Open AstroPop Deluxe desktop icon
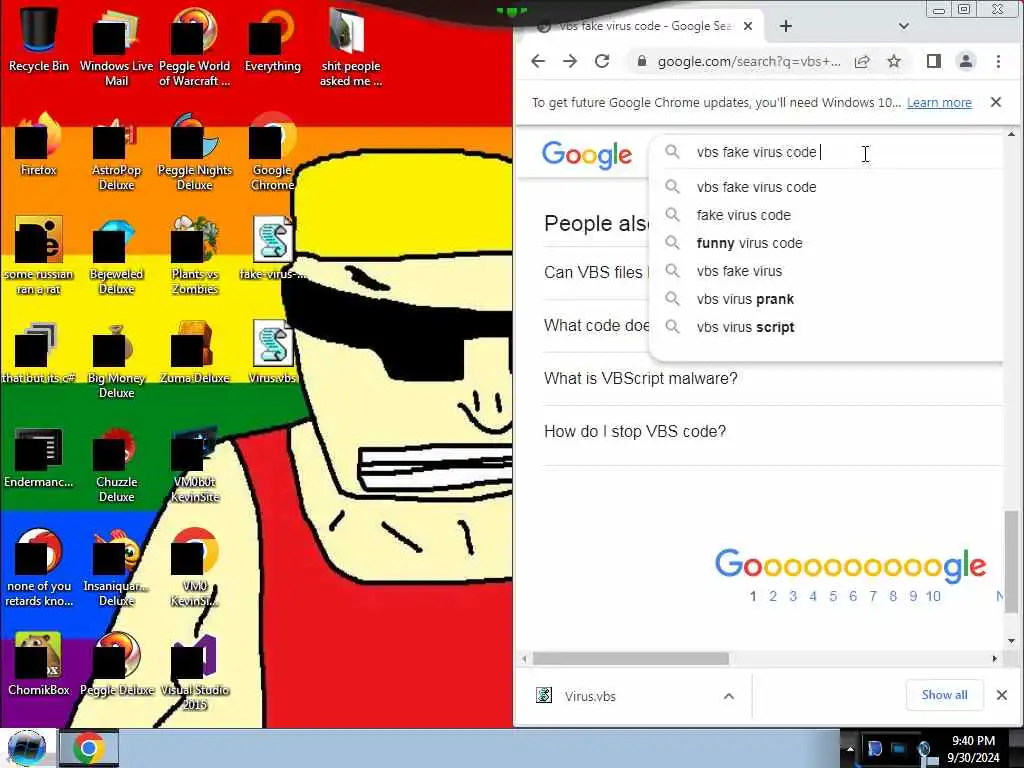Screen dimensions: 1024x768 [x=116, y=152]
